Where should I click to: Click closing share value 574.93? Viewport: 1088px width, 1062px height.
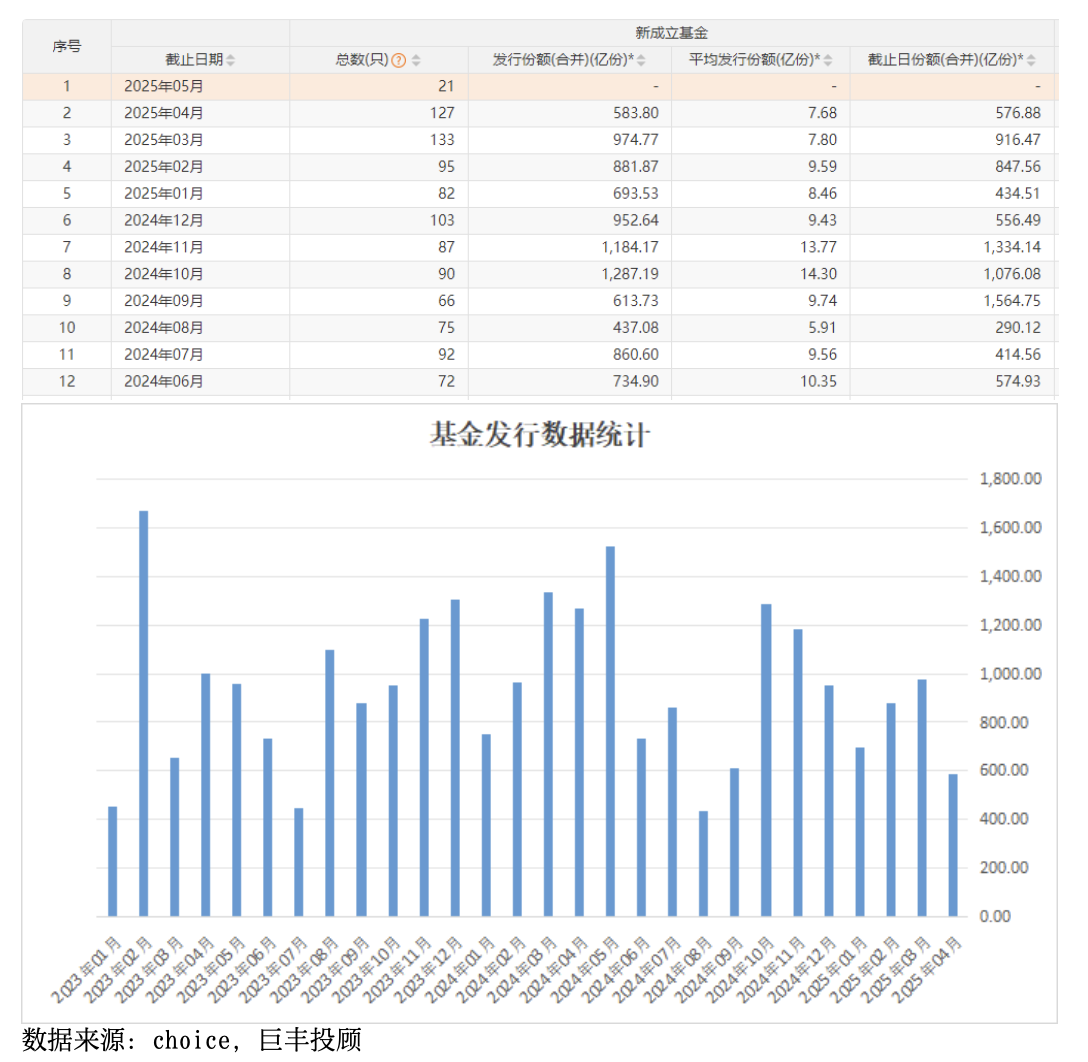pyautogui.click(x=1018, y=381)
